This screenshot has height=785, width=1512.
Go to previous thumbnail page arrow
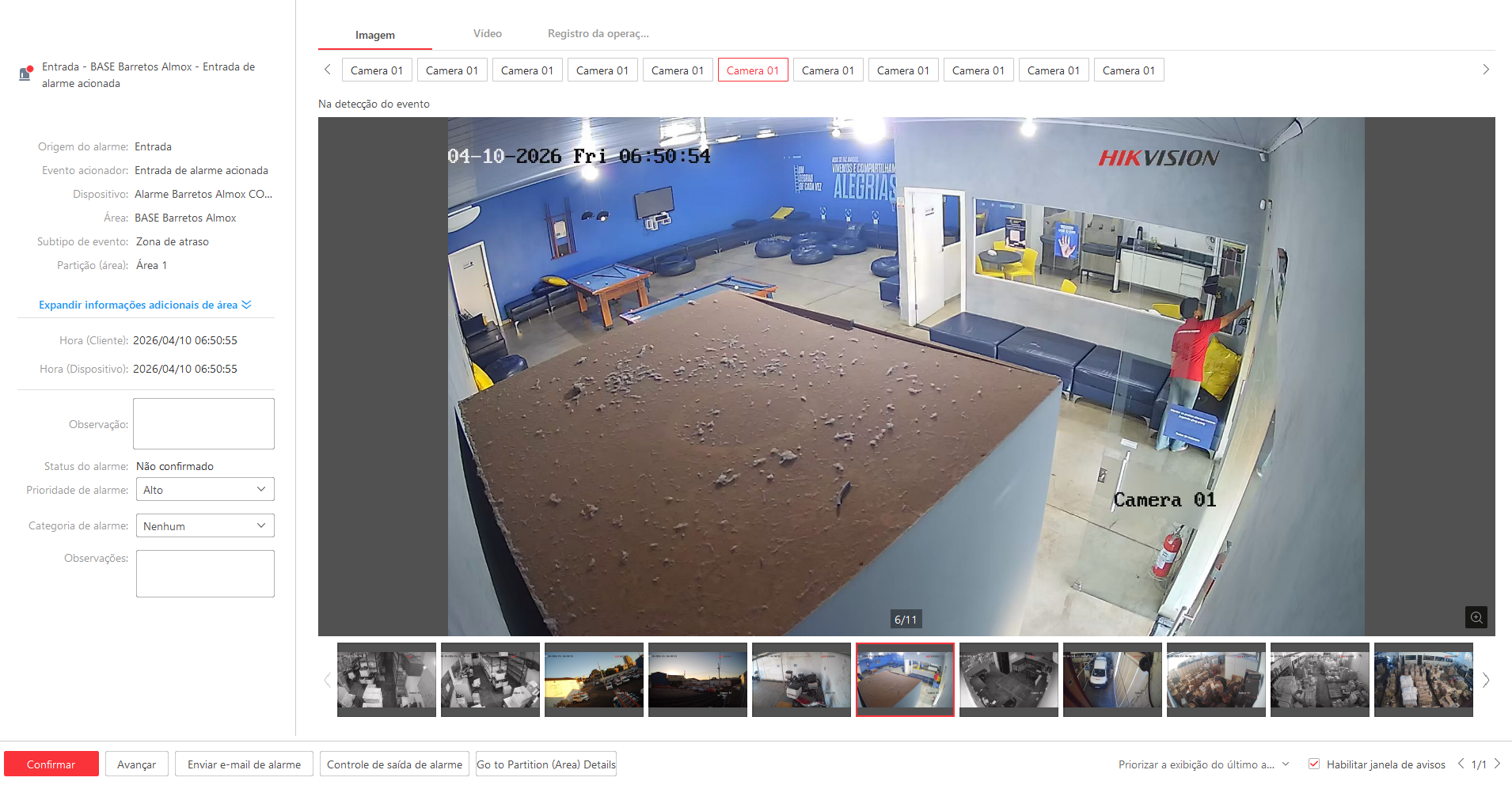[327, 680]
